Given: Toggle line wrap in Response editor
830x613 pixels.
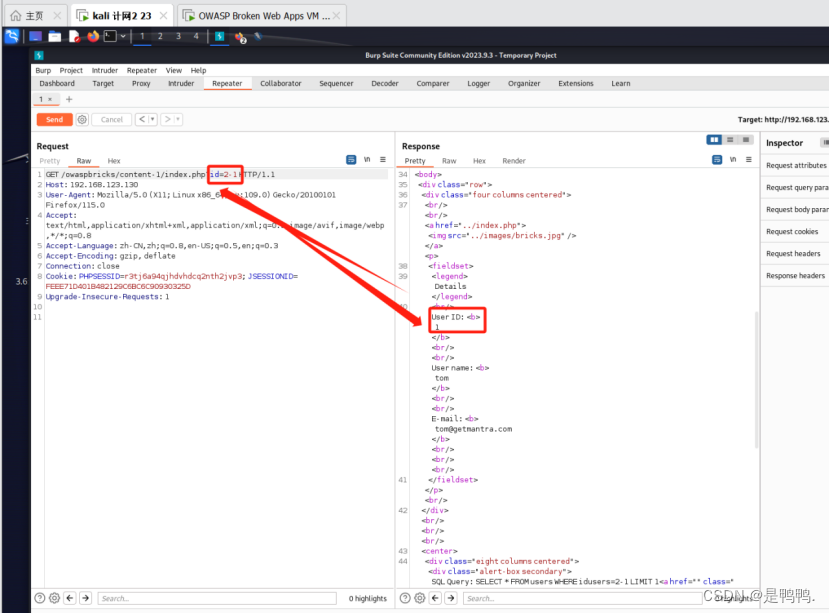Looking at the screenshot, I should (717, 160).
